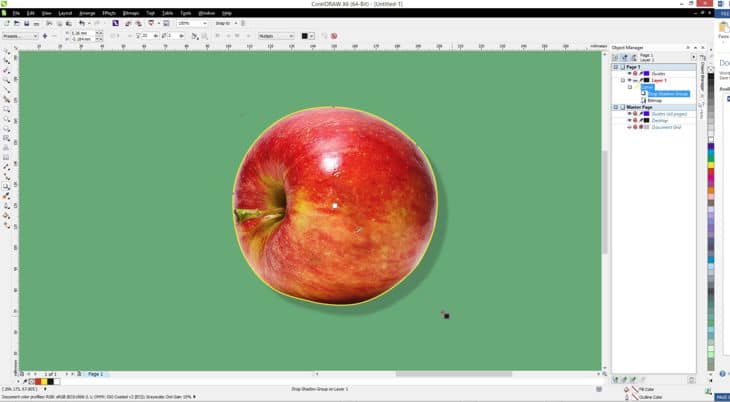Select the Document Grid layer name
This screenshot has height=402, width=730.
[666, 127]
